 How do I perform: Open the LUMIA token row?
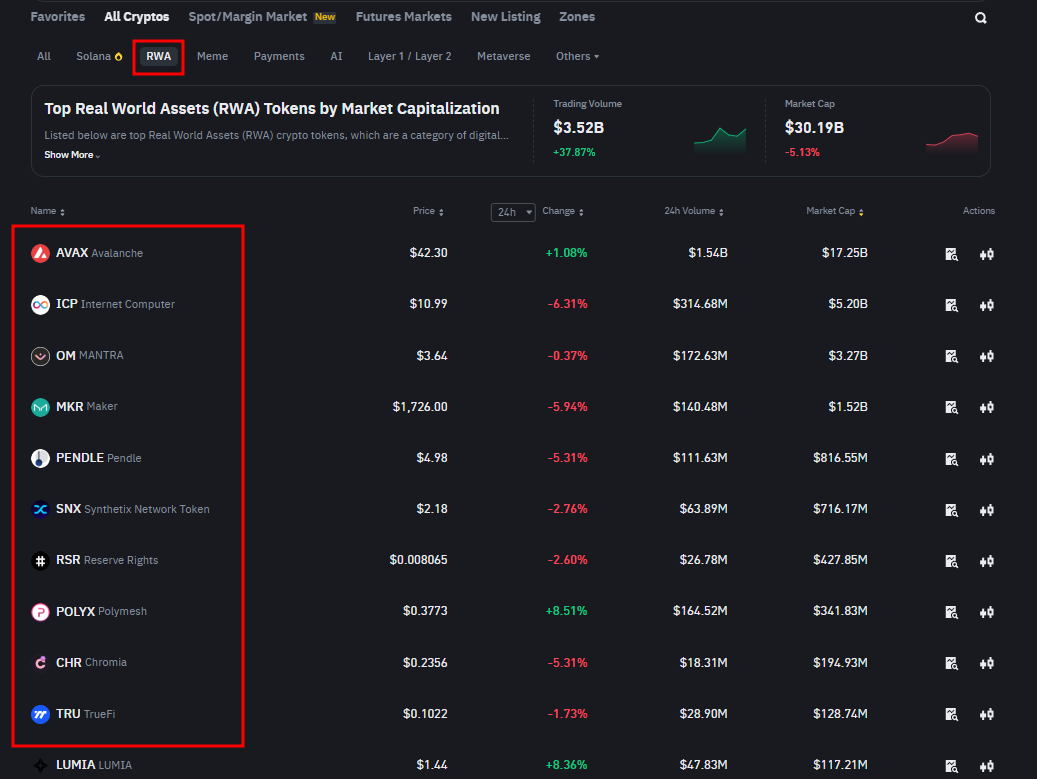pyautogui.click(x=513, y=765)
